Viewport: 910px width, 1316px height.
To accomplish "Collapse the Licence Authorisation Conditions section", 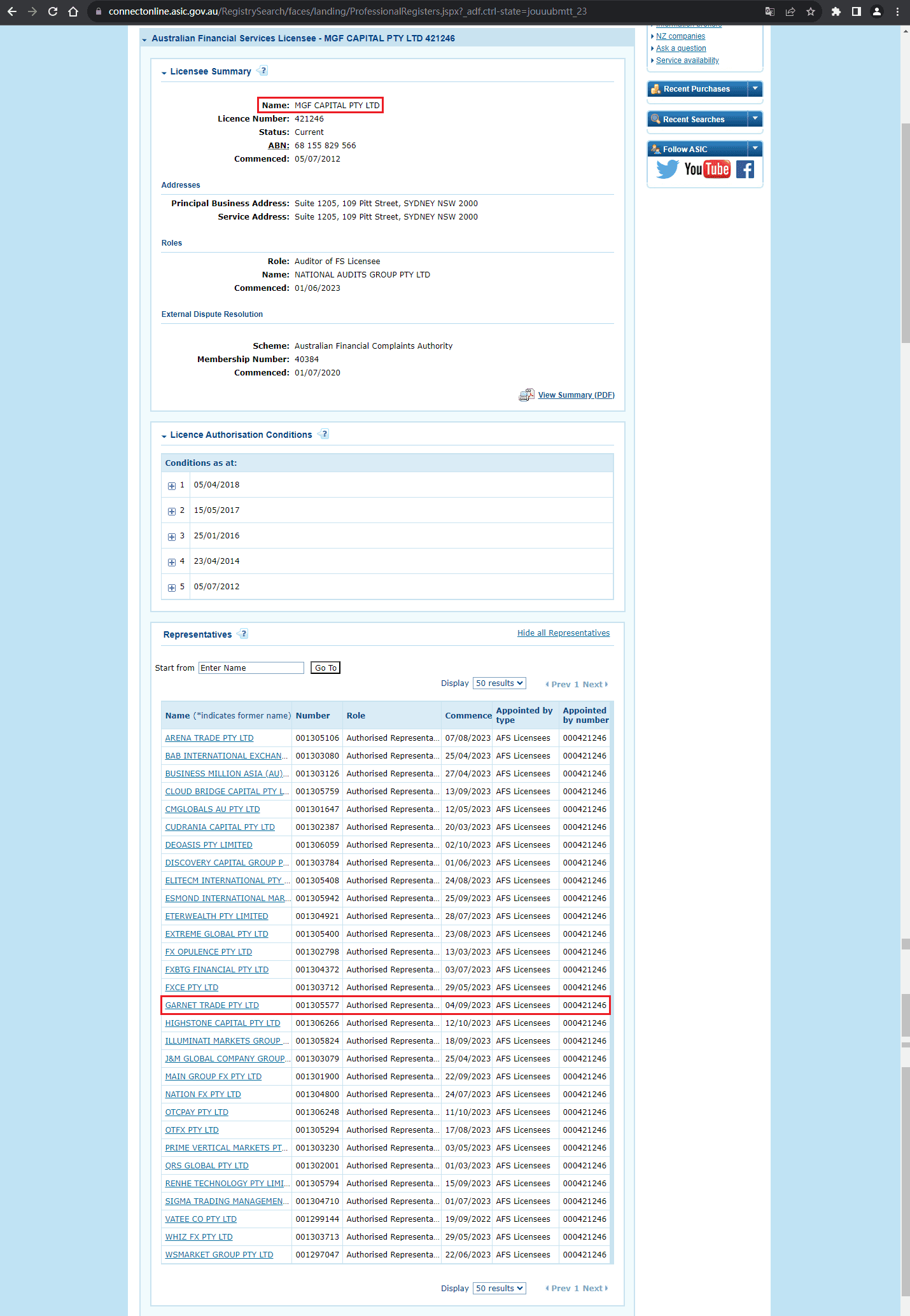I will [164, 436].
